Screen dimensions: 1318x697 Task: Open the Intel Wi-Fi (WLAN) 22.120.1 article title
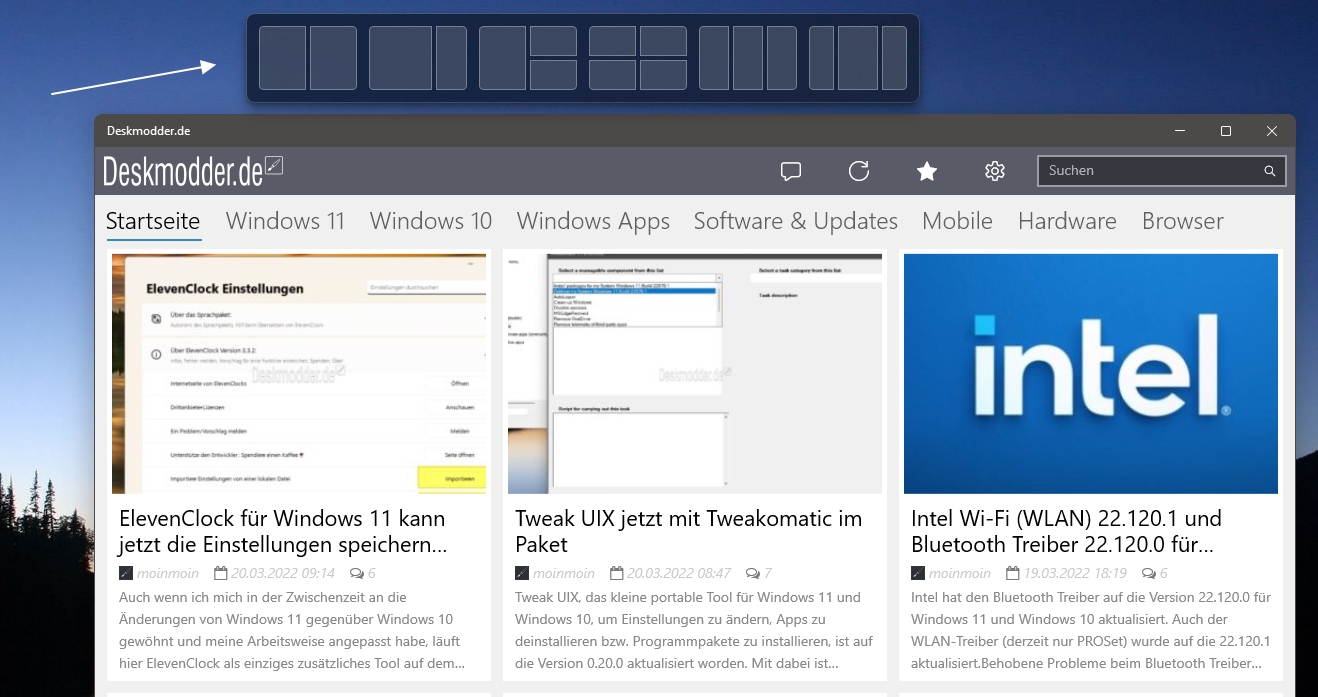[1066, 532]
